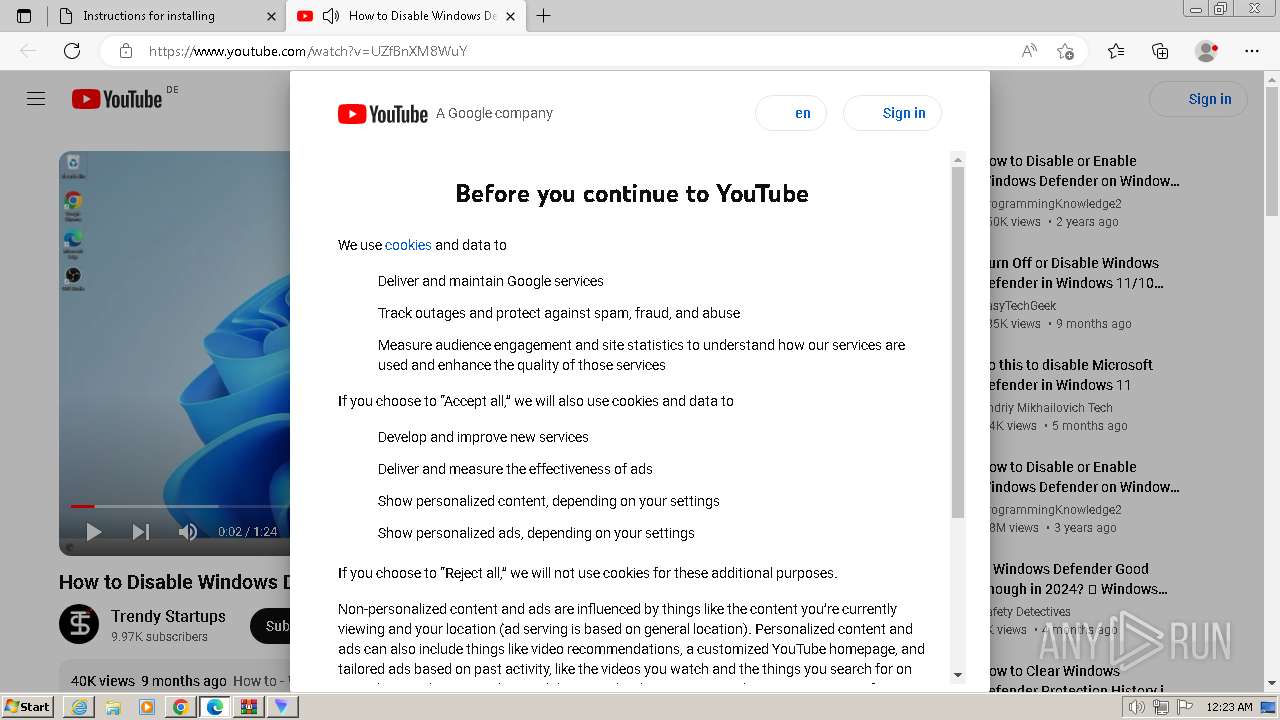The height and width of the screenshot is (720, 1280).
Task: Open system tray volume icon
Action: [1136, 707]
